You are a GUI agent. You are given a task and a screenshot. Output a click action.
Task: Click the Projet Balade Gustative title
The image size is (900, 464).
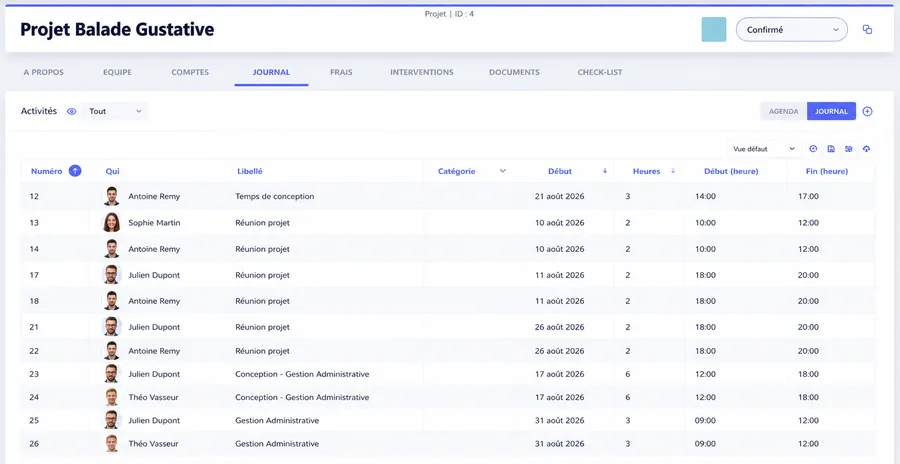click(x=117, y=29)
